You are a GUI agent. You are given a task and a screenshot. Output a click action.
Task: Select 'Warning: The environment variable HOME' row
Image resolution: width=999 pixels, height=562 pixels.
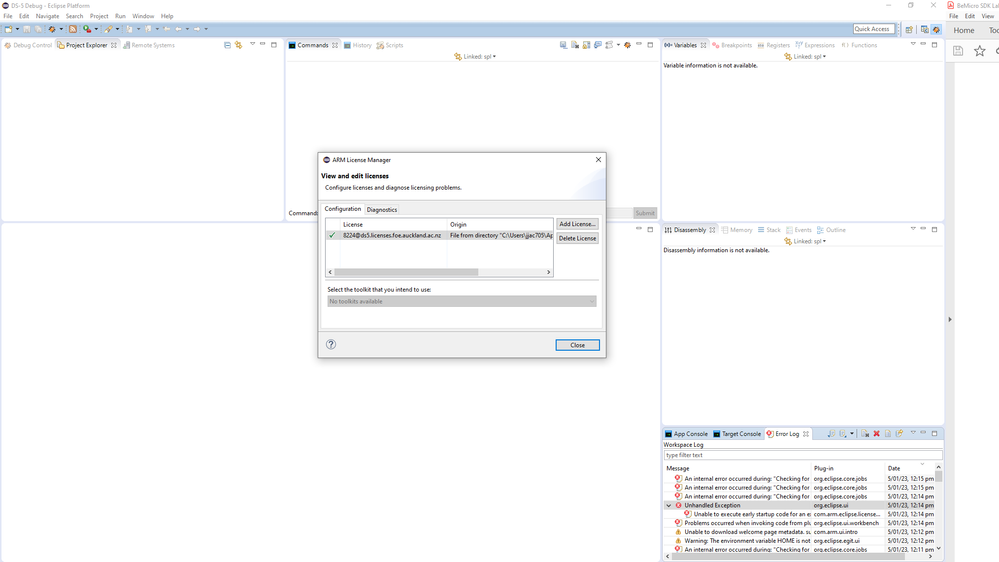click(800, 541)
